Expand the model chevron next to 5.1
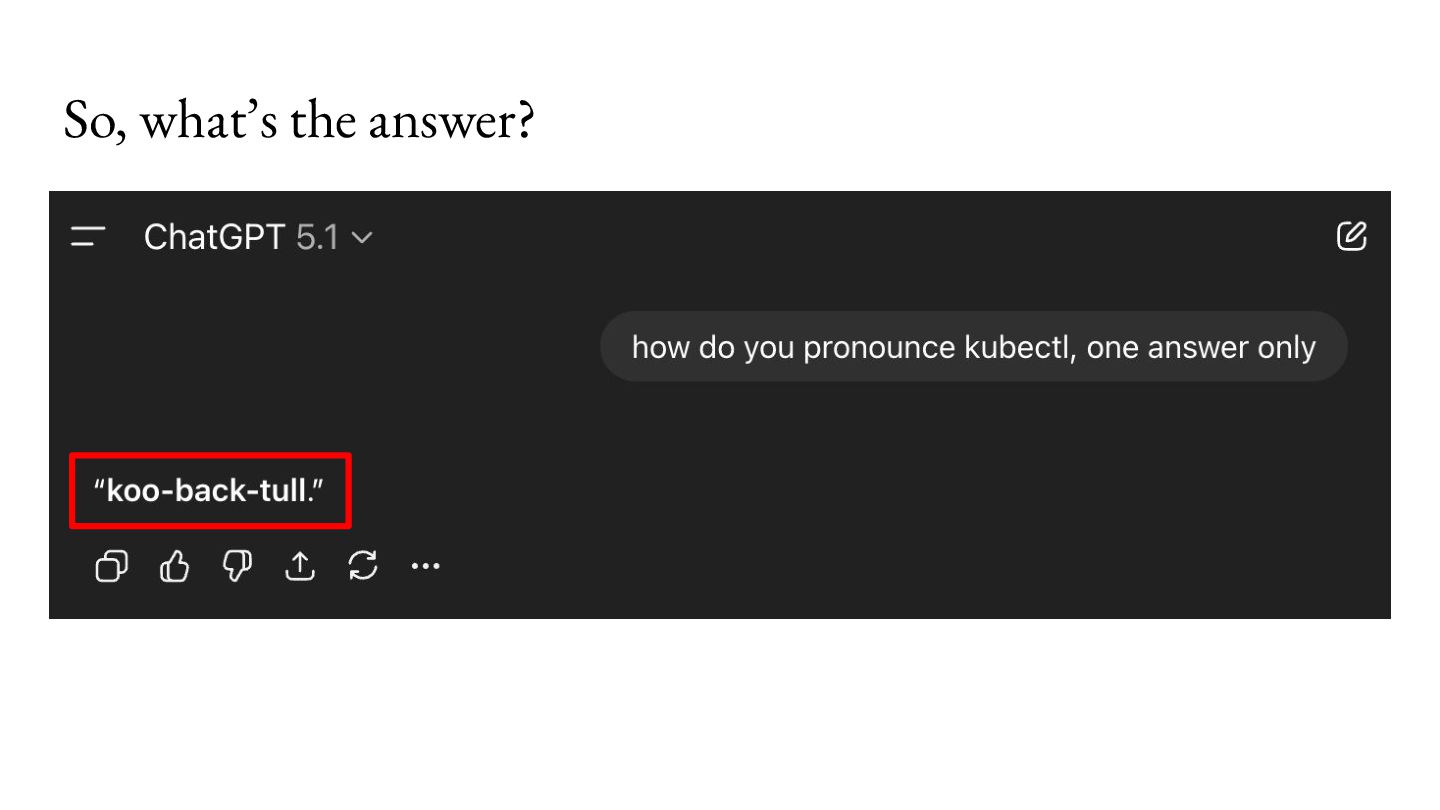 (363, 238)
